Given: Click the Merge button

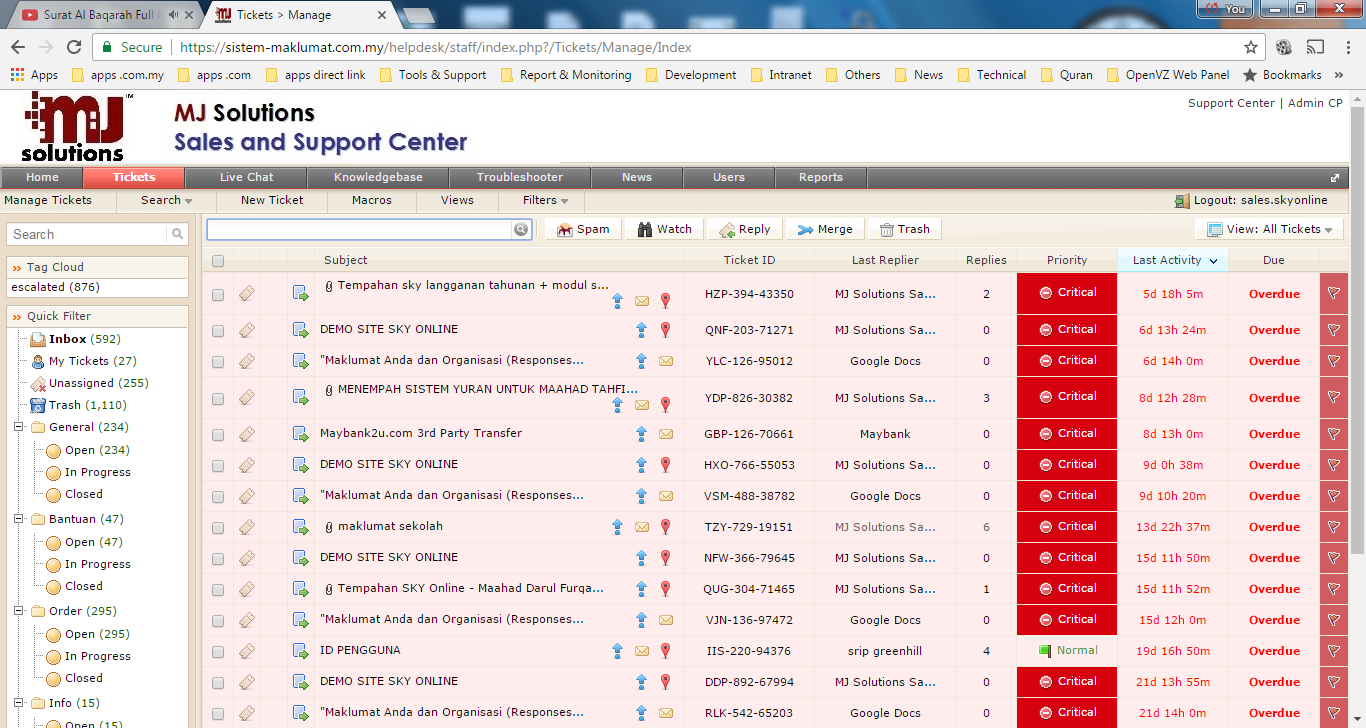Looking at the screenshot, I should point(825,229).
